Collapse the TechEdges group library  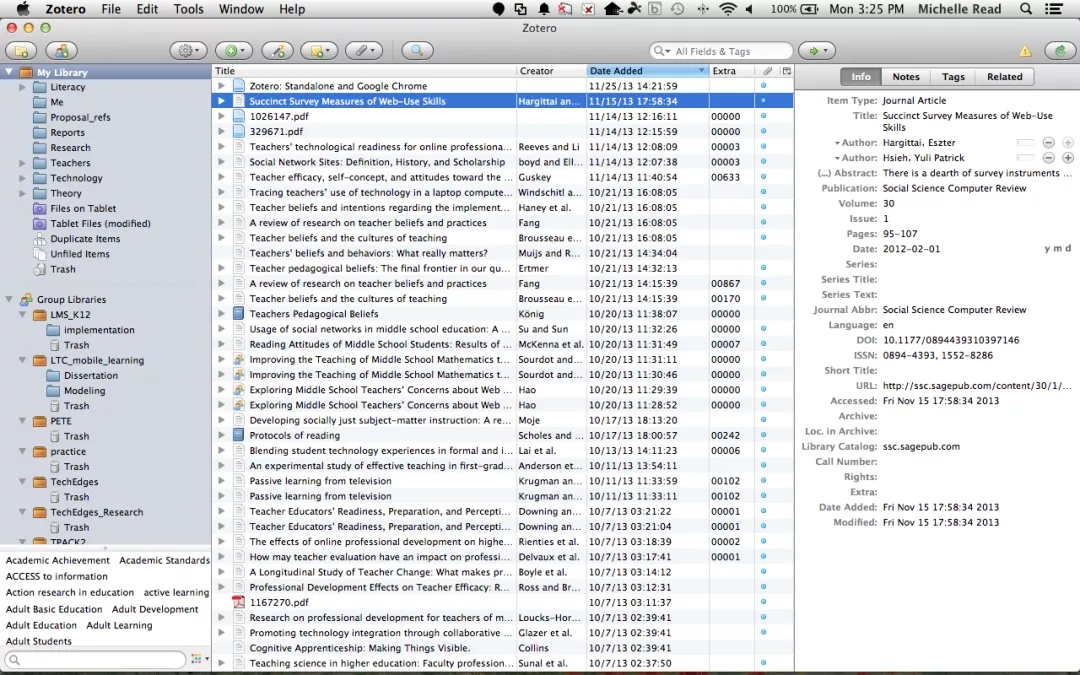(23, 482)
